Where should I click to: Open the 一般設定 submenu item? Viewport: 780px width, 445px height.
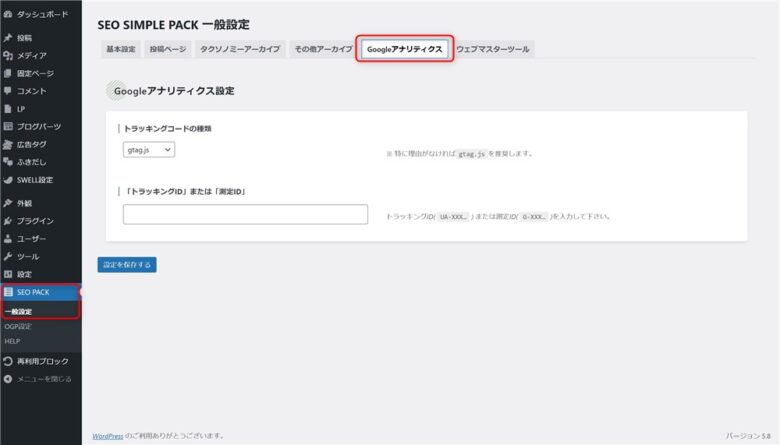pyautogui.click(x=18, y=312)
